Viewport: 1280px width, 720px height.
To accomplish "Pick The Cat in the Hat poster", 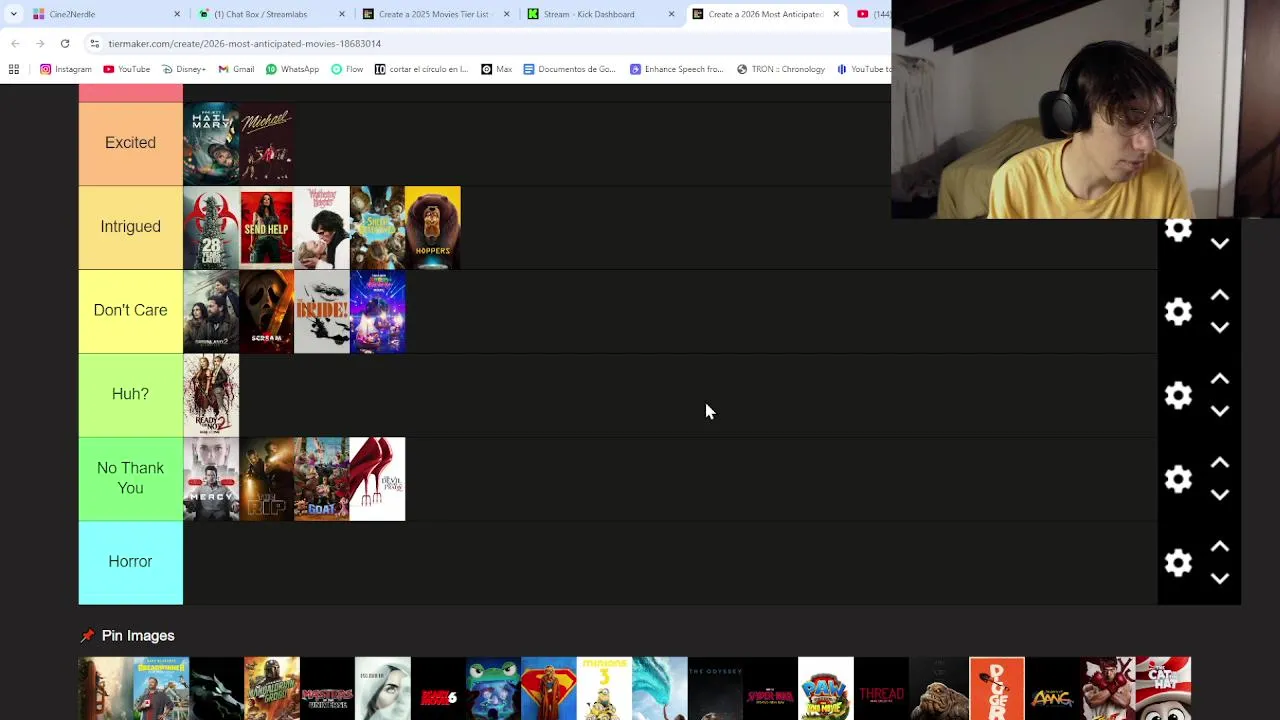I will (1163, 689).
